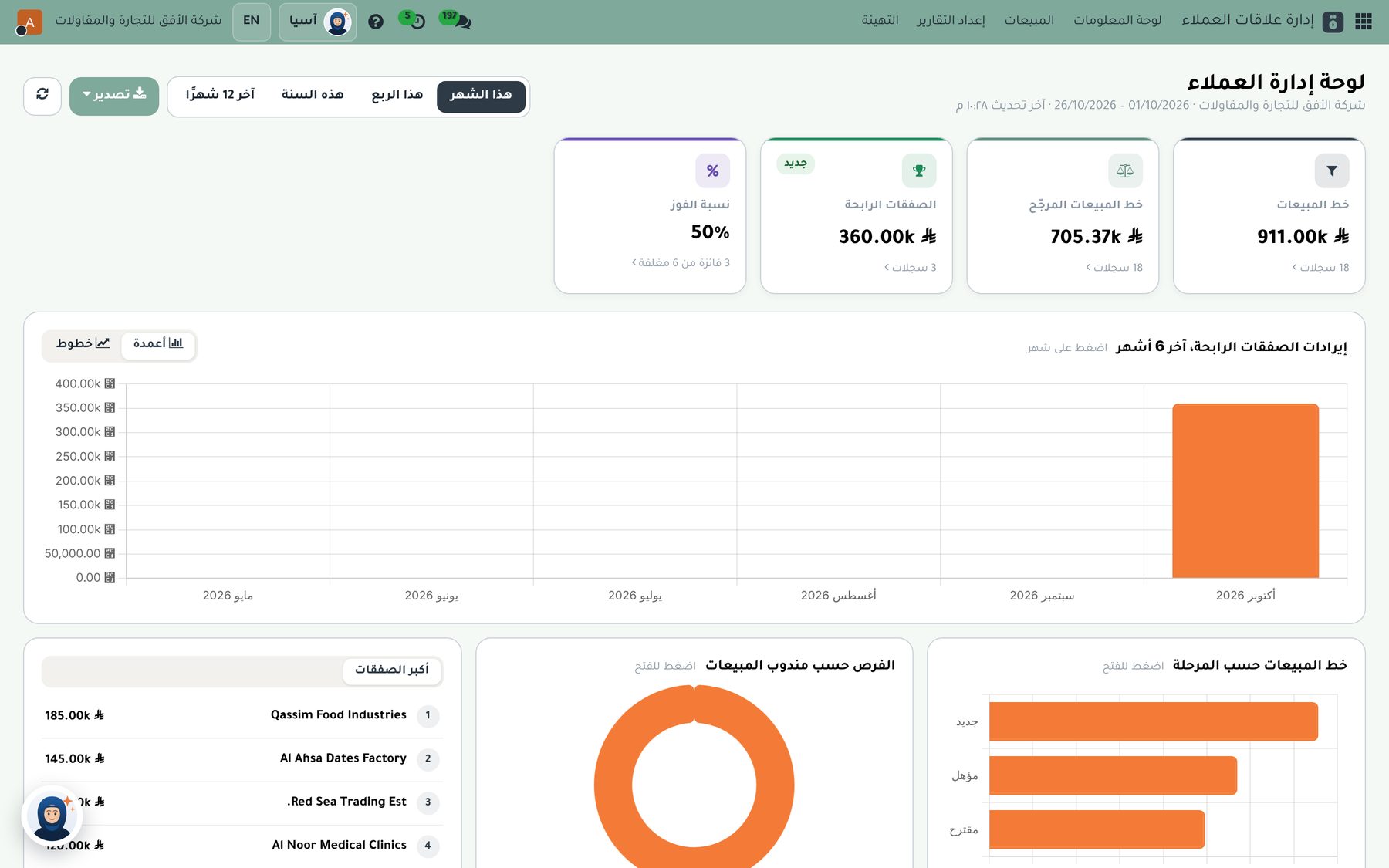Click the أكتوبر 2026 orange revenue bar
The width and height of the screenshot is (1389, 868).
click(1245, 491)
